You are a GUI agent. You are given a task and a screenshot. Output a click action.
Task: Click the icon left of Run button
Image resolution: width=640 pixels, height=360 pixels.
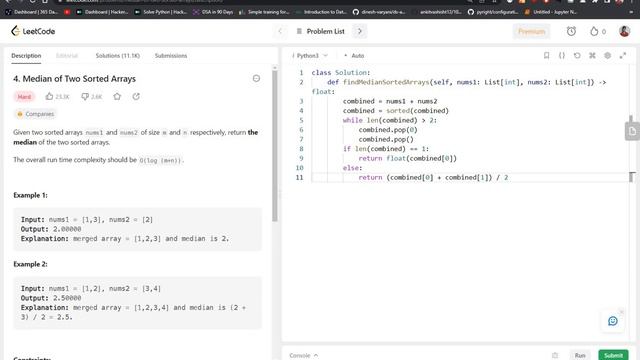pyautogui.click(x=555, y=356)
